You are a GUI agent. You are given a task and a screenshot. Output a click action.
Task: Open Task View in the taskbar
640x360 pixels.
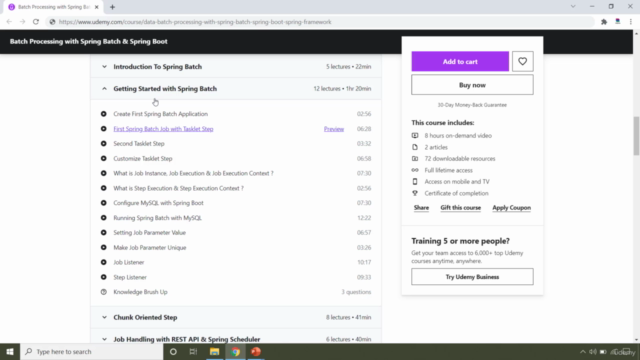pyautogui.click(x=193, y=351)
